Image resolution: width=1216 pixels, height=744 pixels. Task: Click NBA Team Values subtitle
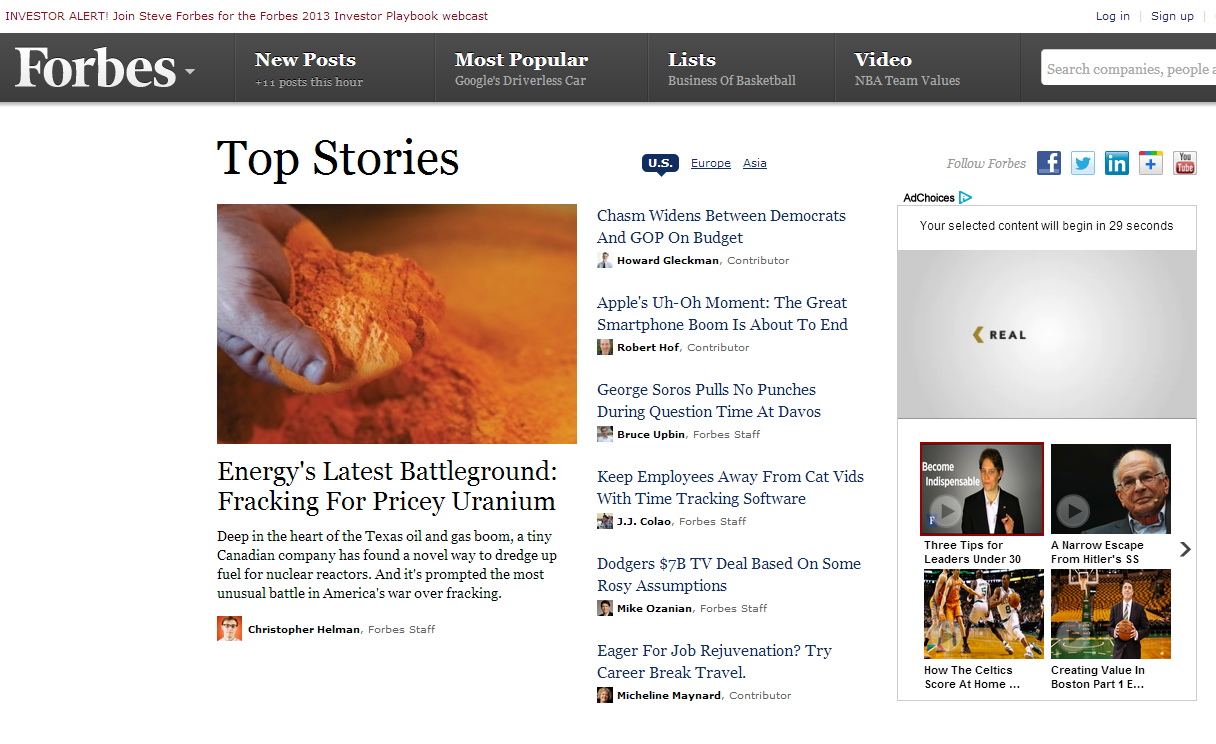[x=907, y=81]
